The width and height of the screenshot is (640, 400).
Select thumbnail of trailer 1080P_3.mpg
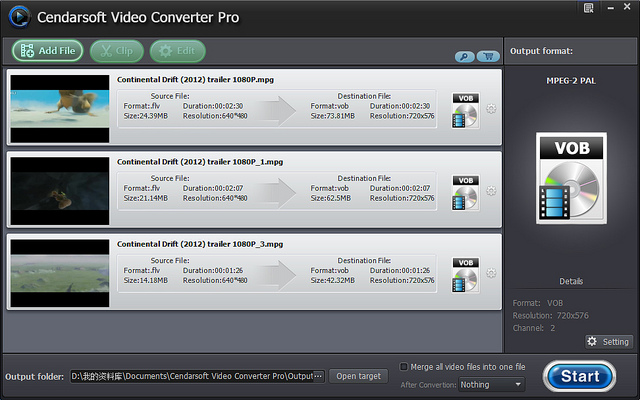click(x=60, y=273)
